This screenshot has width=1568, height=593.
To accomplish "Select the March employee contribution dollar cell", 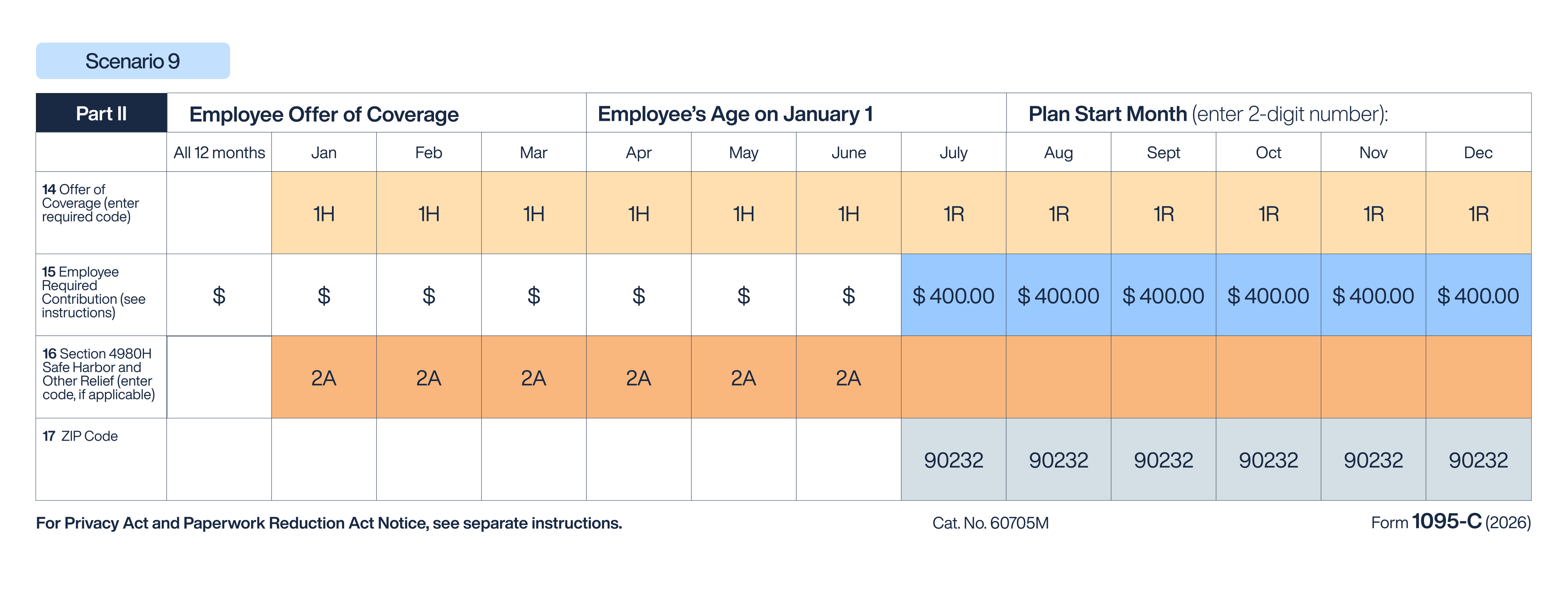I will pyautogui.click(x=534, y=295).
